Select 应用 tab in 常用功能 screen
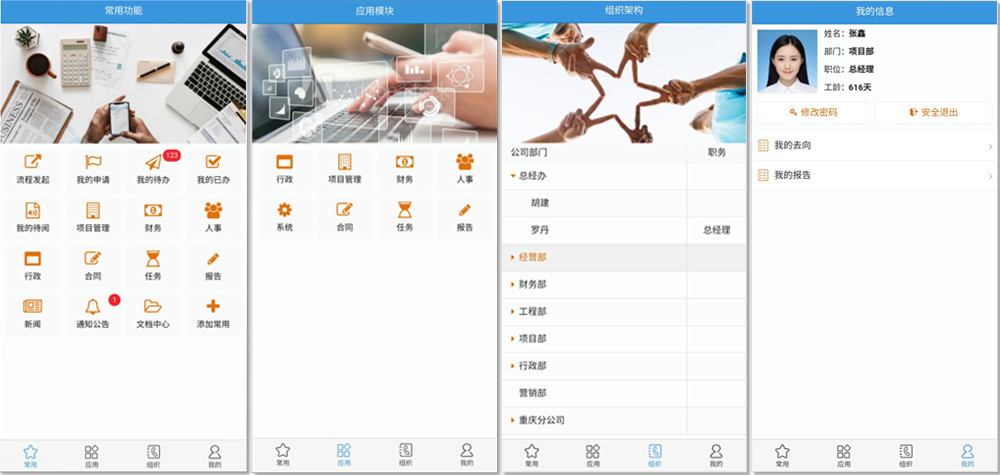The width and height of the screenshot is (1000, 475). 92,457
